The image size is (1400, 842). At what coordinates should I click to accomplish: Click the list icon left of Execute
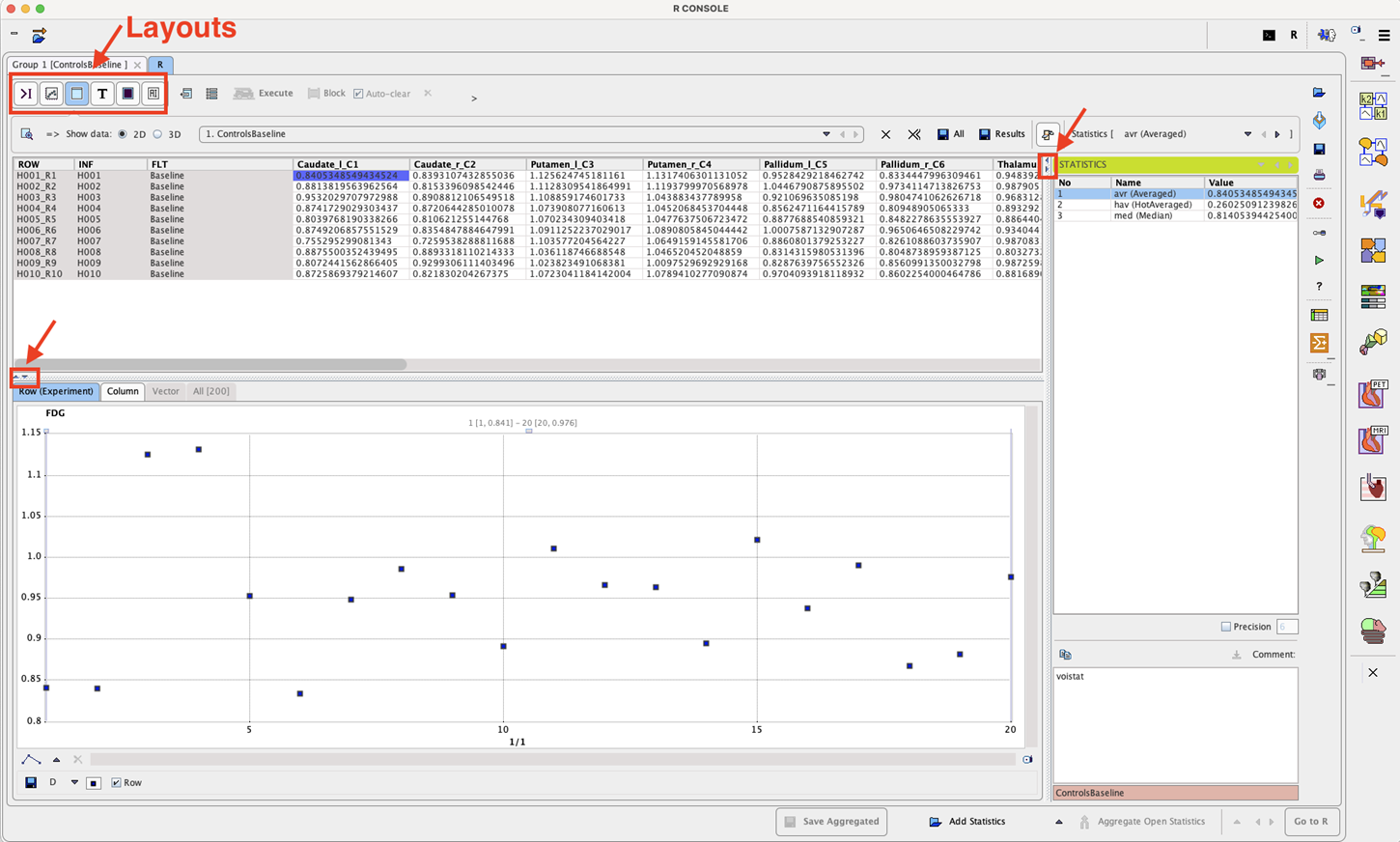point(211,94)
